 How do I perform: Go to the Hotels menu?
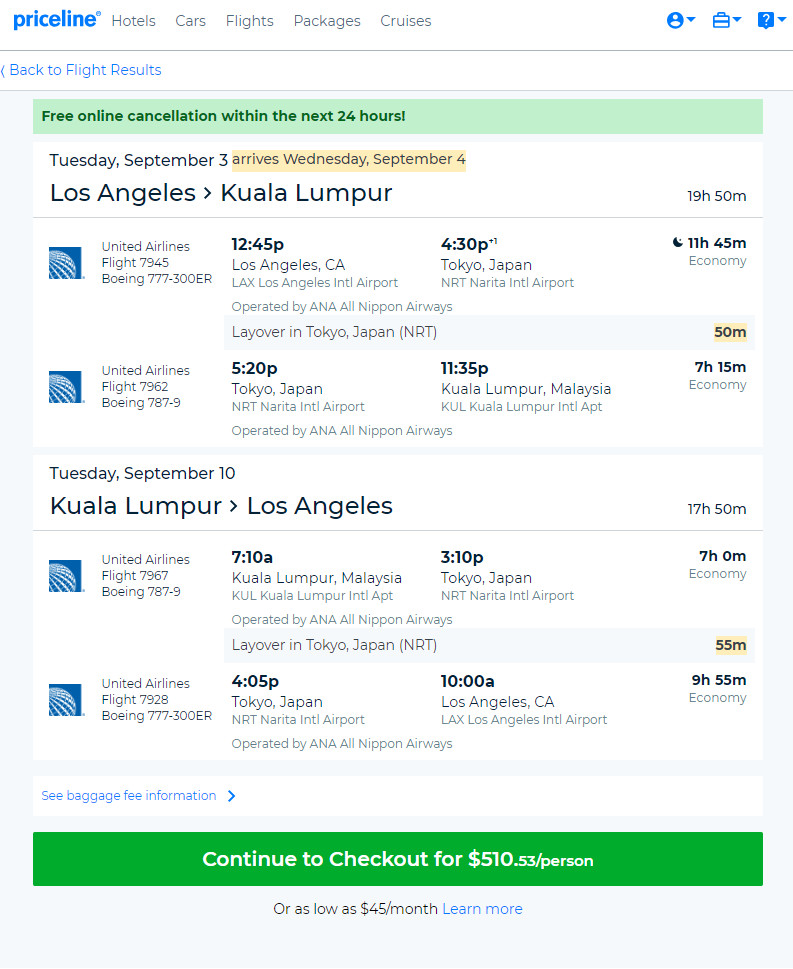click(134, 21)
